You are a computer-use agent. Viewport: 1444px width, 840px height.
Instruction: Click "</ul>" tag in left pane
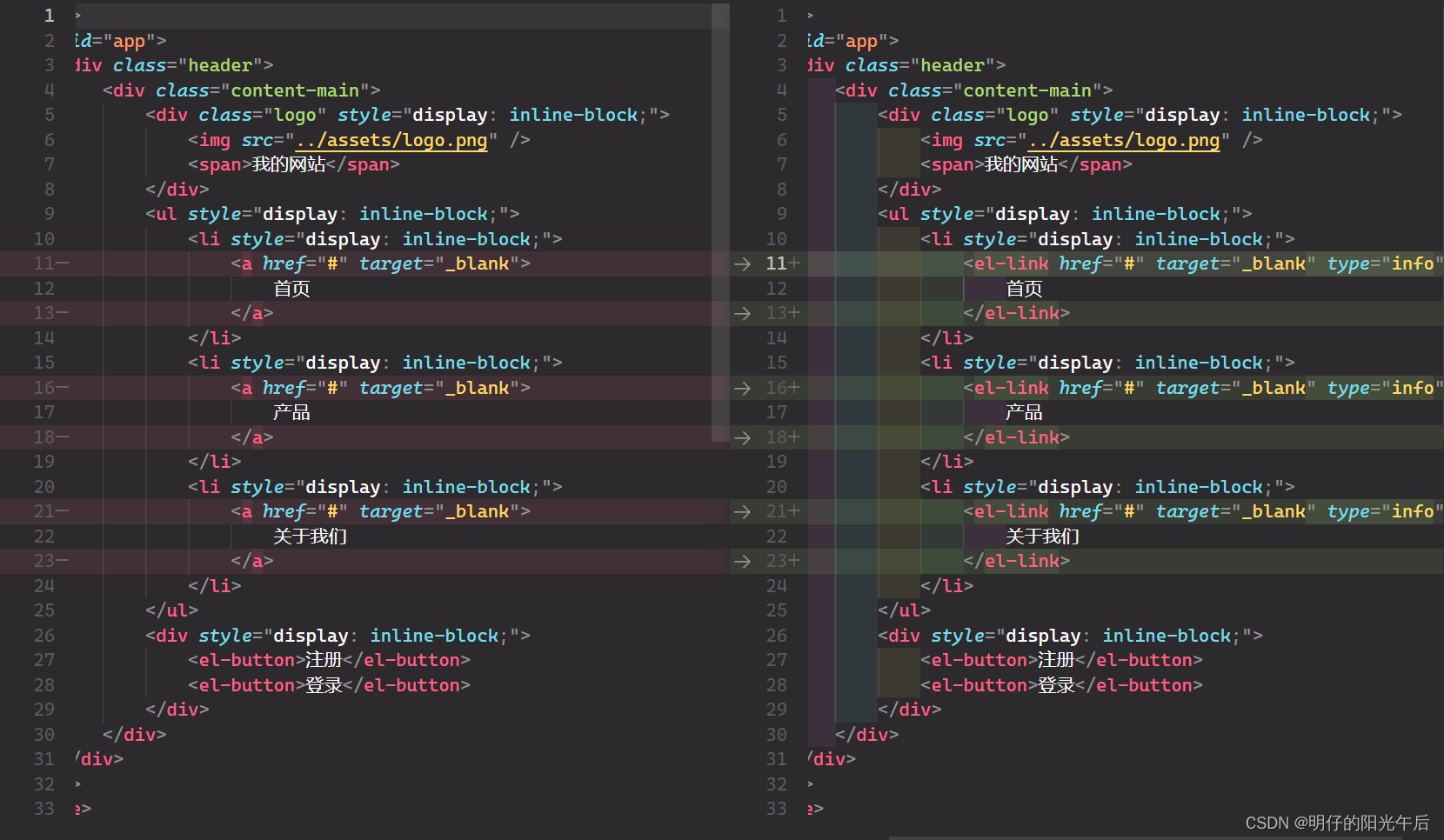[172, 610]
